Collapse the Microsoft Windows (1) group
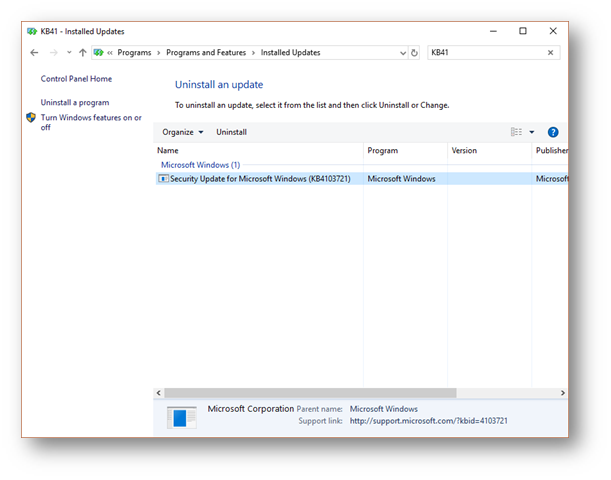Image resolution: width=611 pixels, height=480 pixels. (200, 165)
